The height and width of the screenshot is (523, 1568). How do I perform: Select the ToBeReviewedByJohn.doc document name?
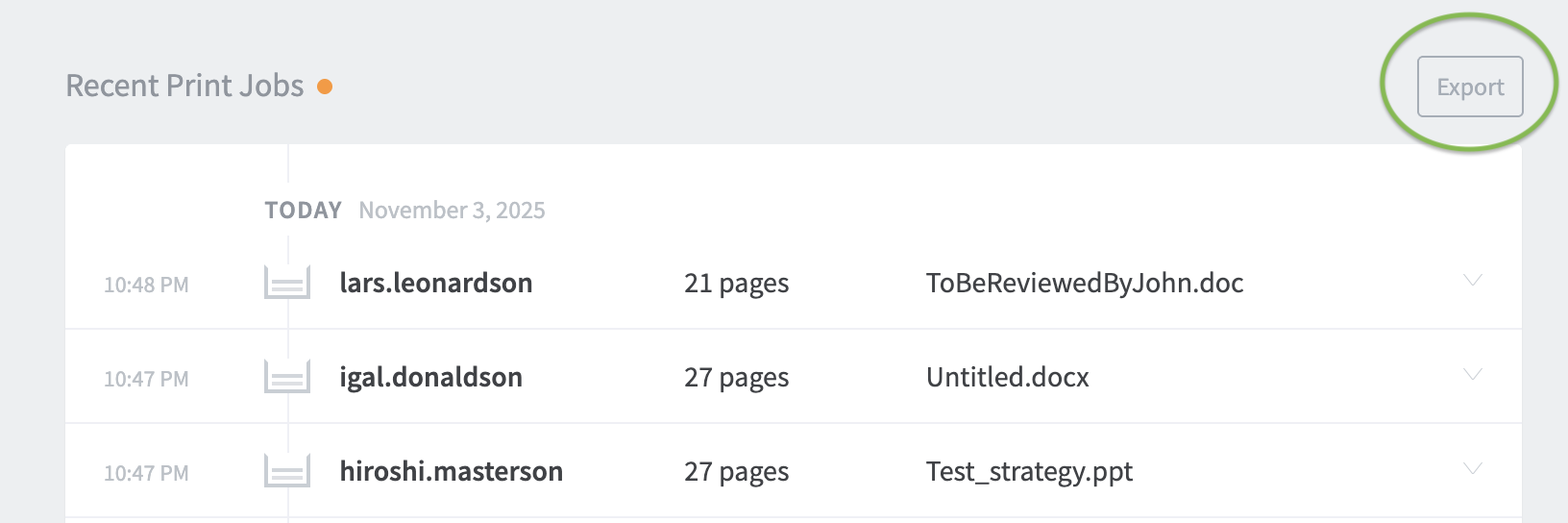coord(1084,283)
